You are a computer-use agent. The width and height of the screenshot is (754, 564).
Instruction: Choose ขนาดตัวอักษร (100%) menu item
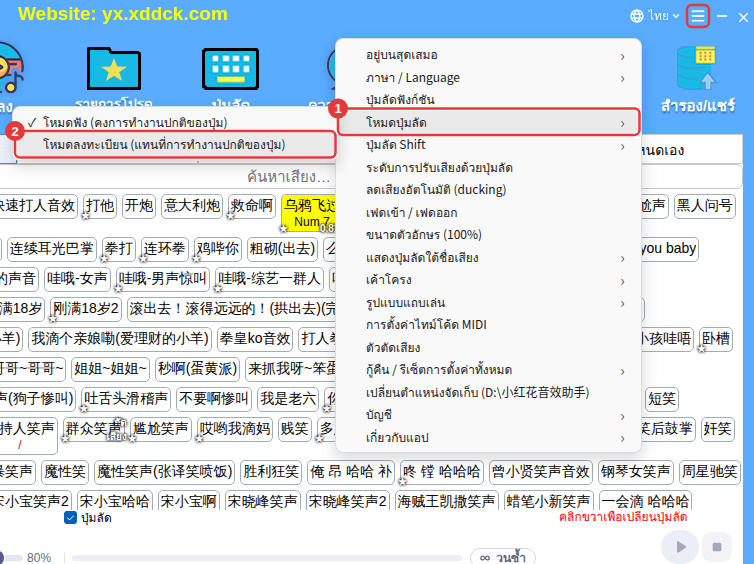pyautogui.click(x=488, y=235)
